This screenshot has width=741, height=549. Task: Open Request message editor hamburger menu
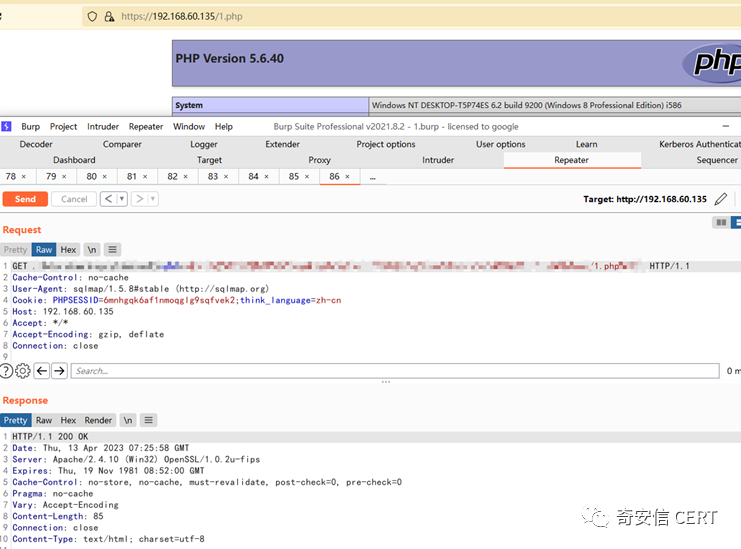pyautogui.click(x=112, y=249)
